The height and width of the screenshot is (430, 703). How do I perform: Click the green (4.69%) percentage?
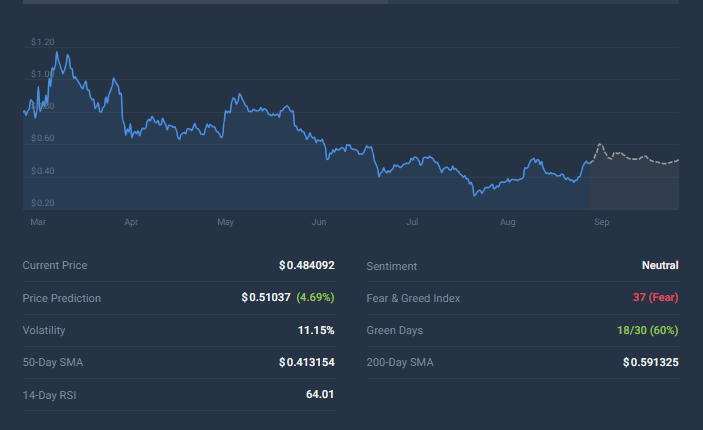coord(315,297)
